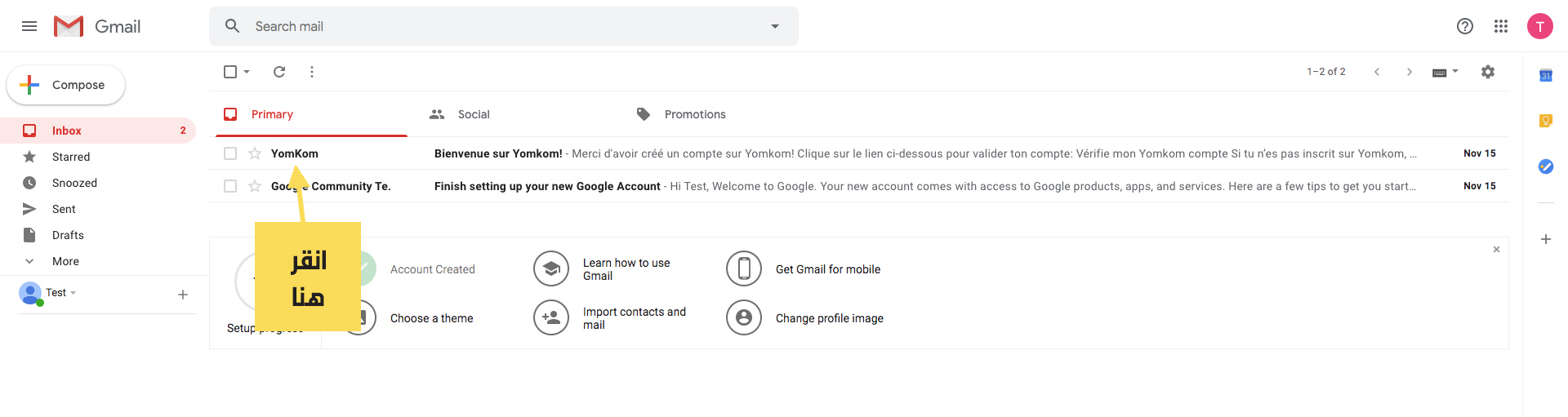Open the Support help icon

point(1465,26)
